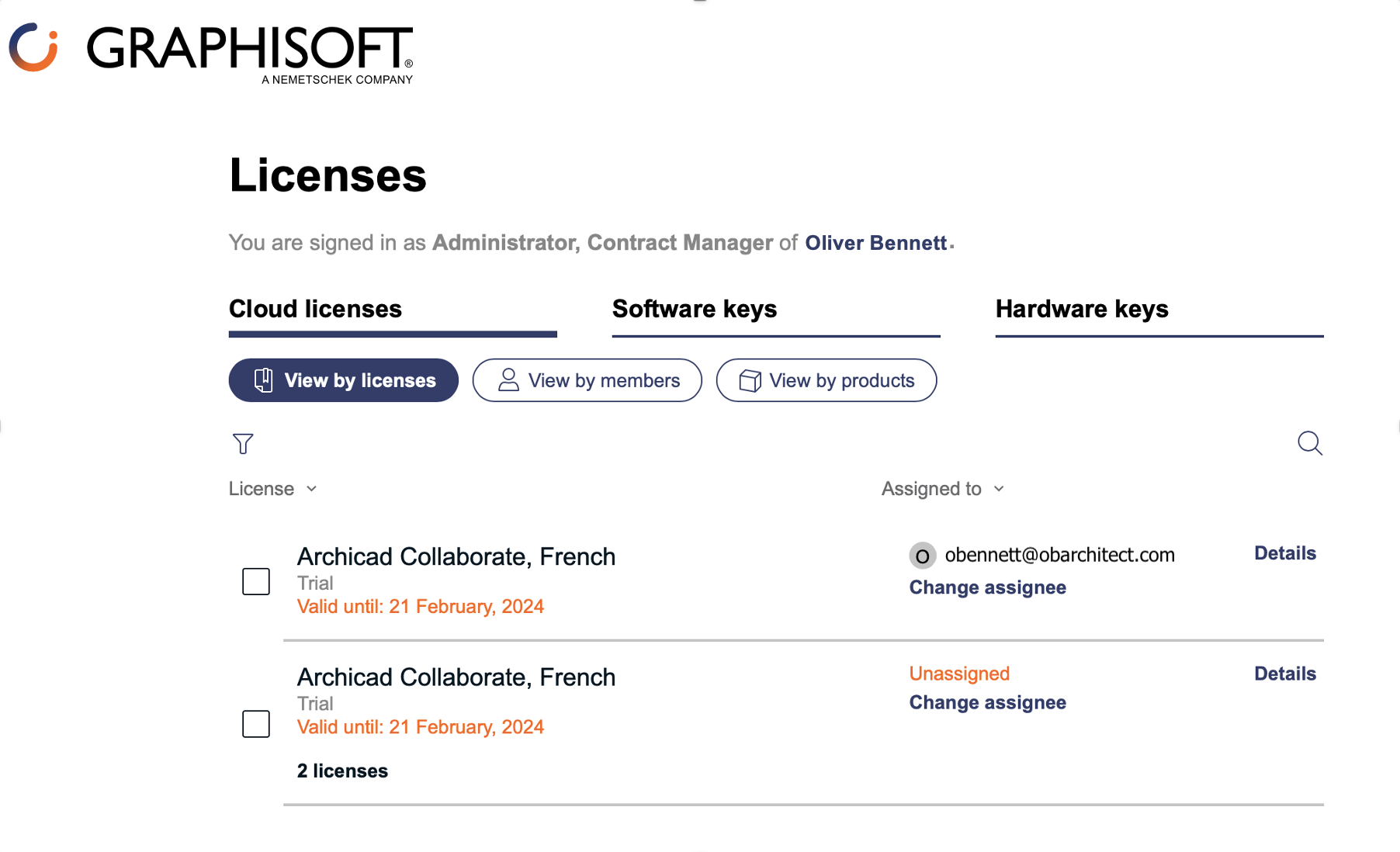Open the Hardware keys tab
The image size is (1400, 852).
coord(1081,309)
